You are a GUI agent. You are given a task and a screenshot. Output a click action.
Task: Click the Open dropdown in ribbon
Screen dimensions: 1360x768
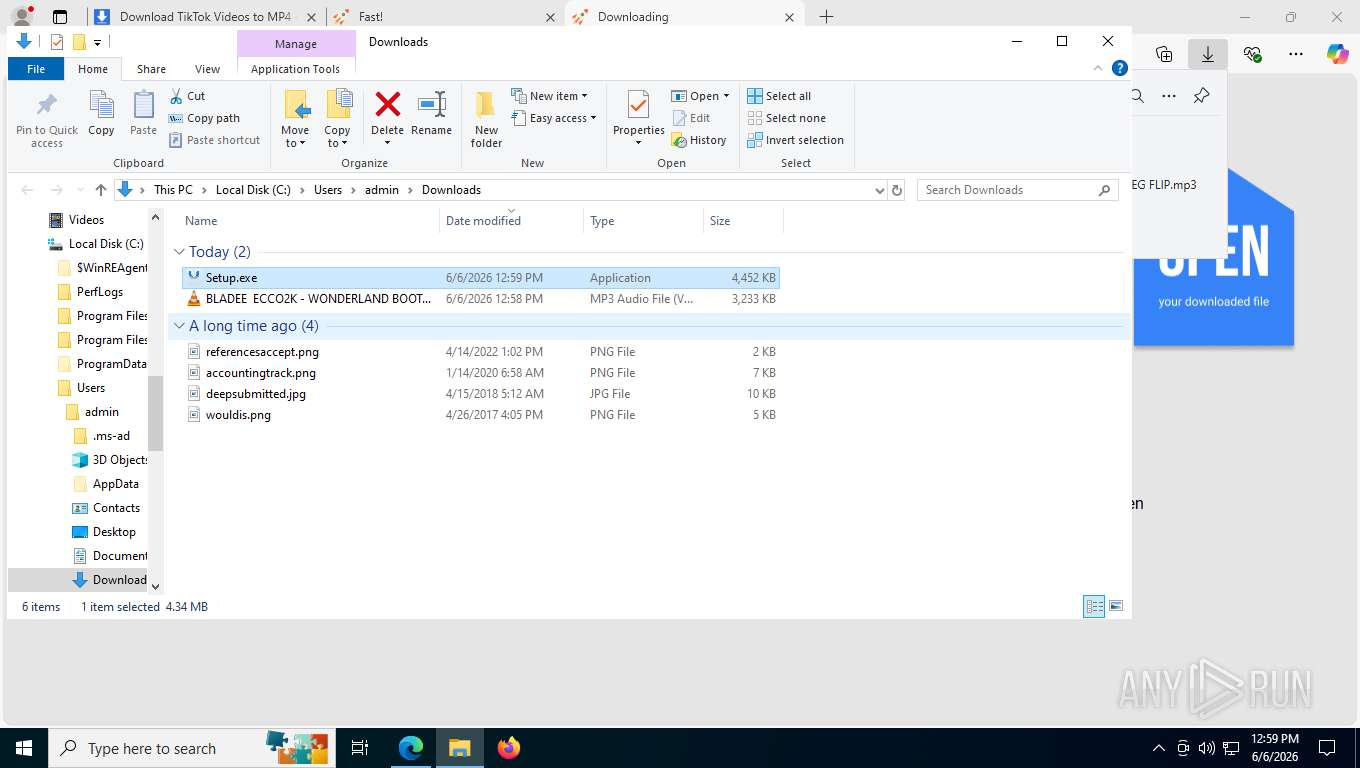point(701,96)
